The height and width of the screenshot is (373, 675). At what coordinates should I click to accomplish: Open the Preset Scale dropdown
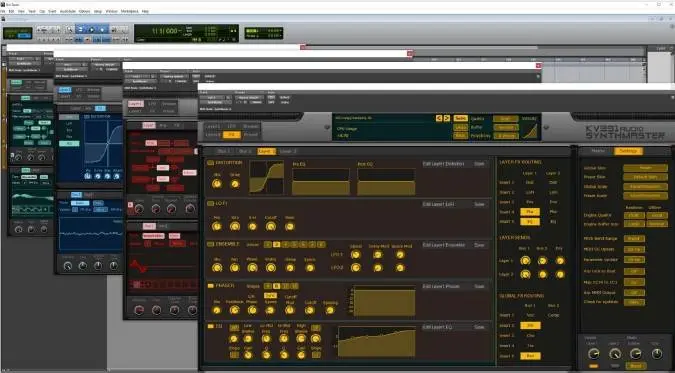tap(645, 196)
